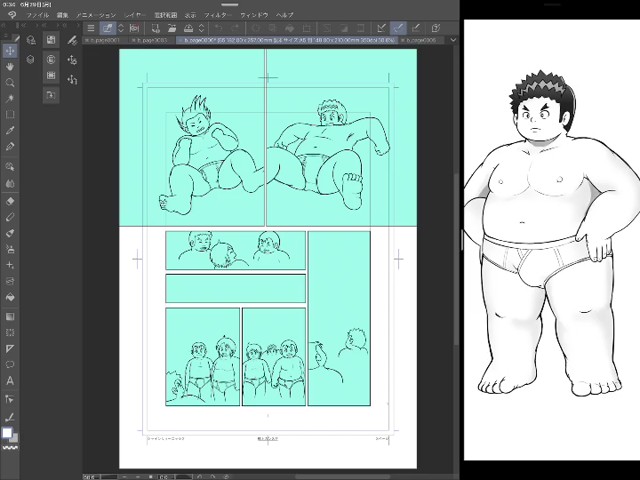Click the open file arrow dock icon

point(51,95)
